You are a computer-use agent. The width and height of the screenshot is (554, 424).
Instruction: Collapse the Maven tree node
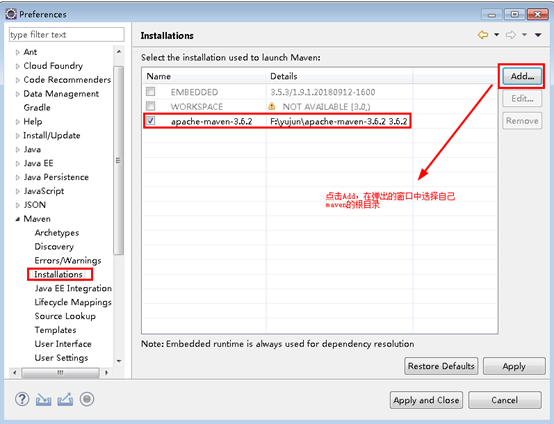click(x=17, y=219)
